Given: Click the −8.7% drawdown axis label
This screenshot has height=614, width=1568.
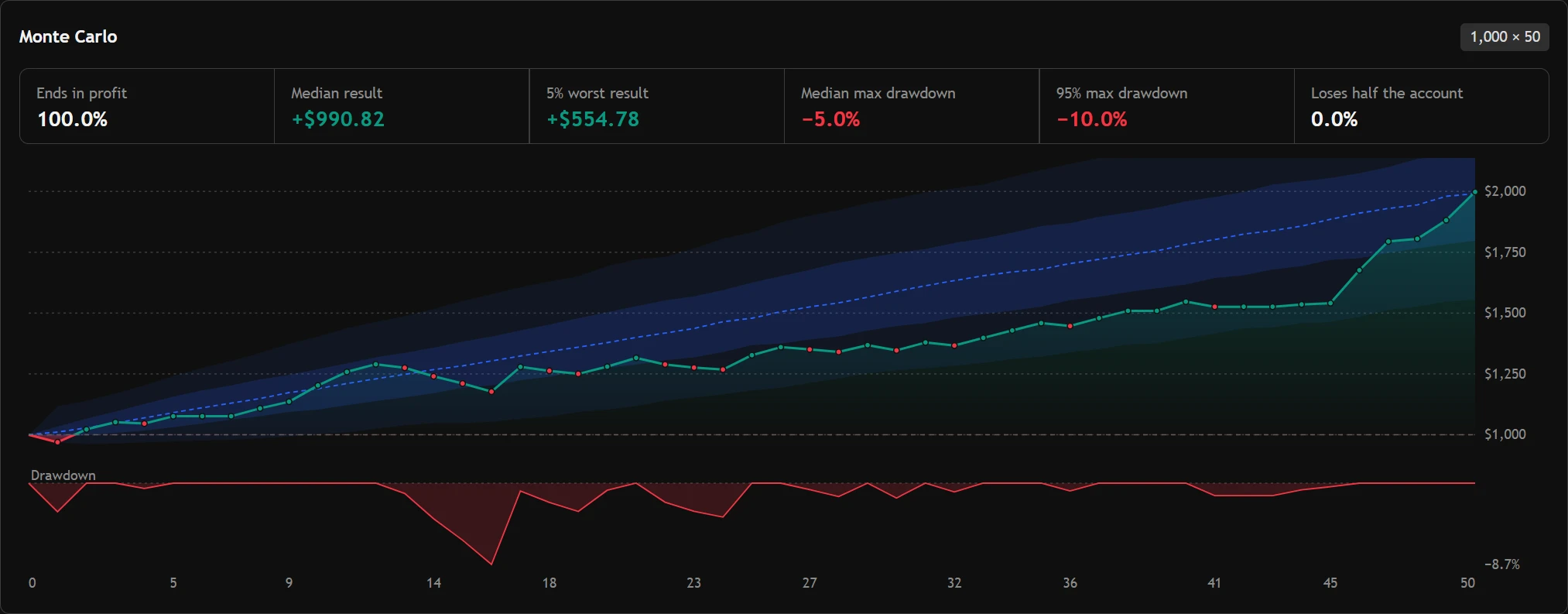Looking at the screenshot, I should coord(1501,564).
